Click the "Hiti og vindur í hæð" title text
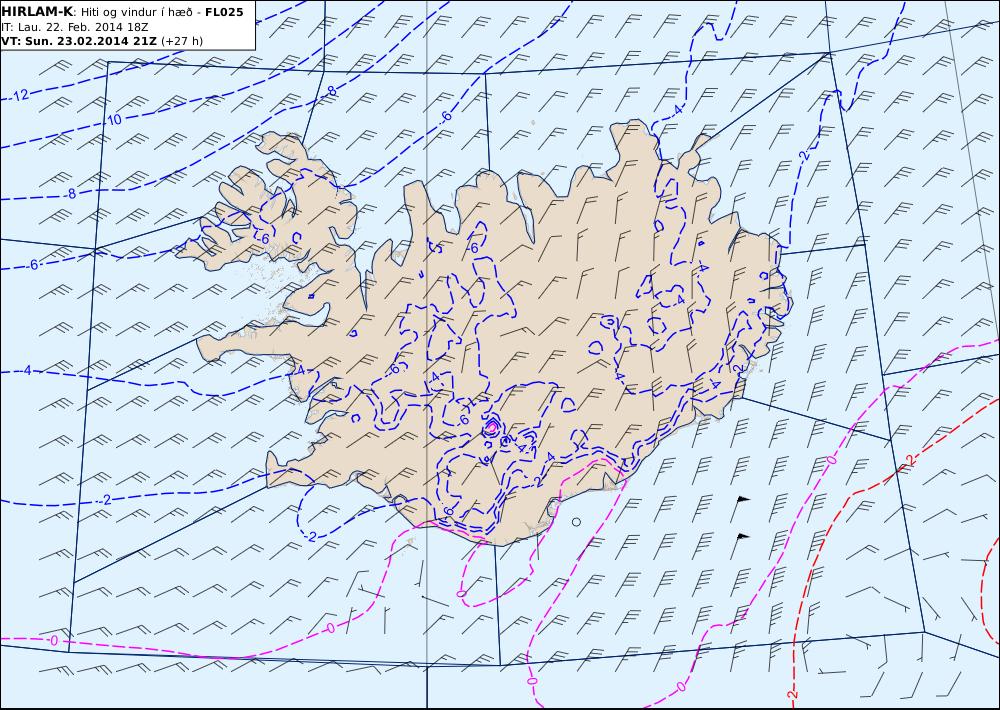Screen dimensions: 1000x710 [x=136, y=13]
